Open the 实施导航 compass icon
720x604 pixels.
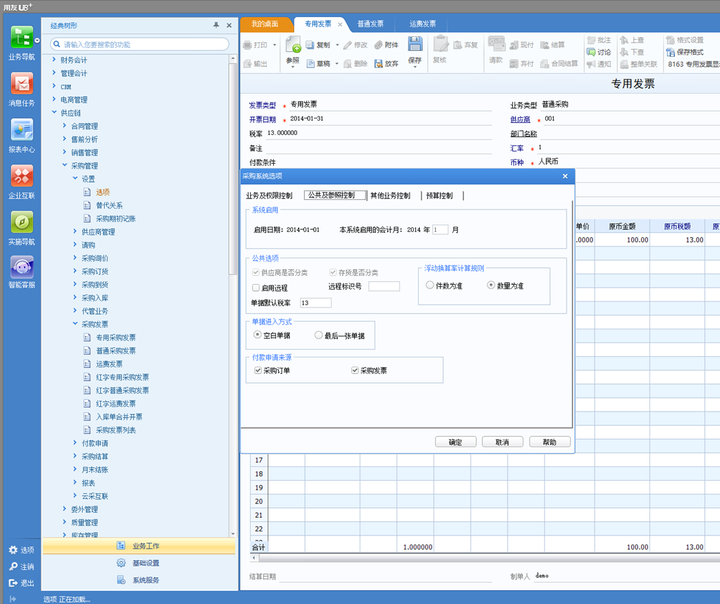pos(21,224)
